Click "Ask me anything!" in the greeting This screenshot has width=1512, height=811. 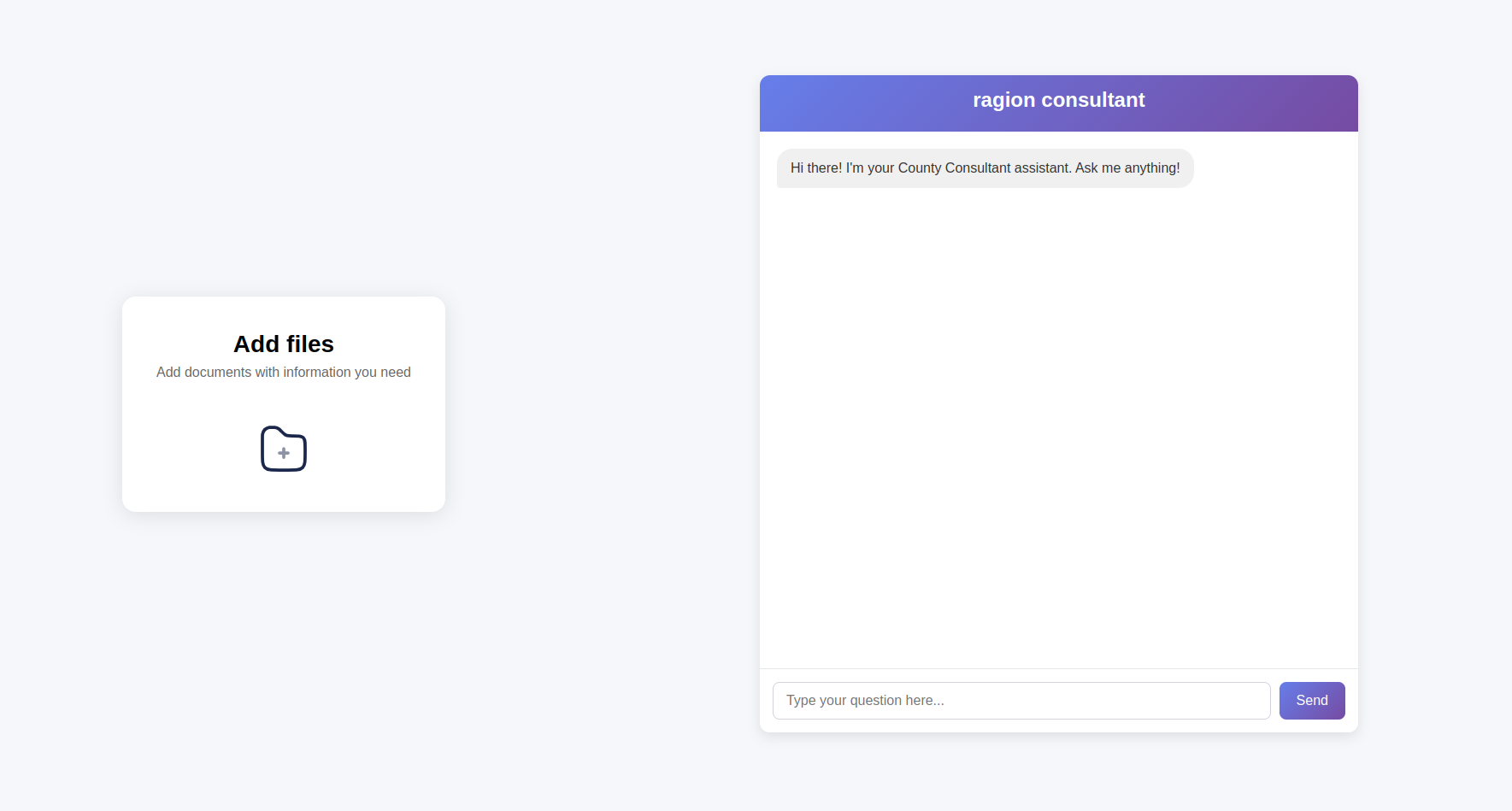[x=1127, y=168]
